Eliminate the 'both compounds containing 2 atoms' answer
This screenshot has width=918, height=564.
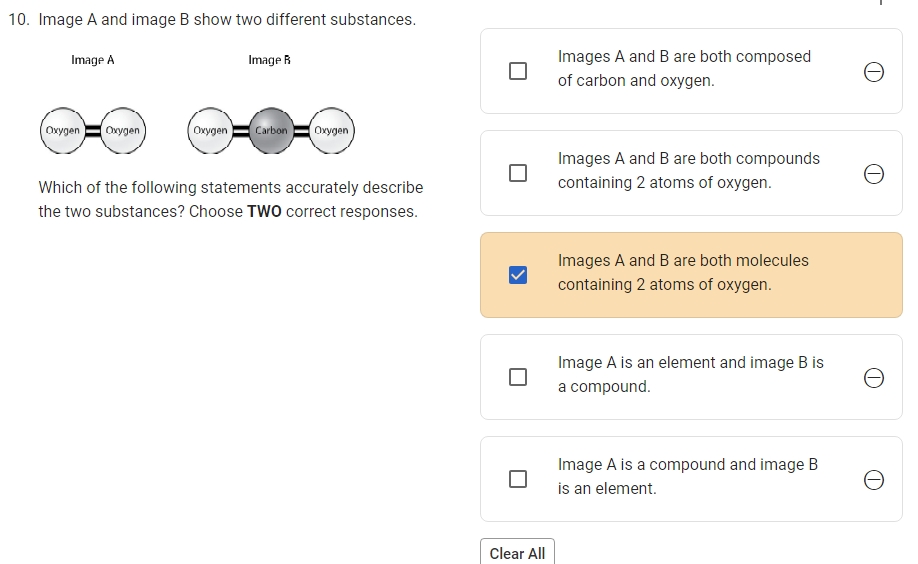874,174
